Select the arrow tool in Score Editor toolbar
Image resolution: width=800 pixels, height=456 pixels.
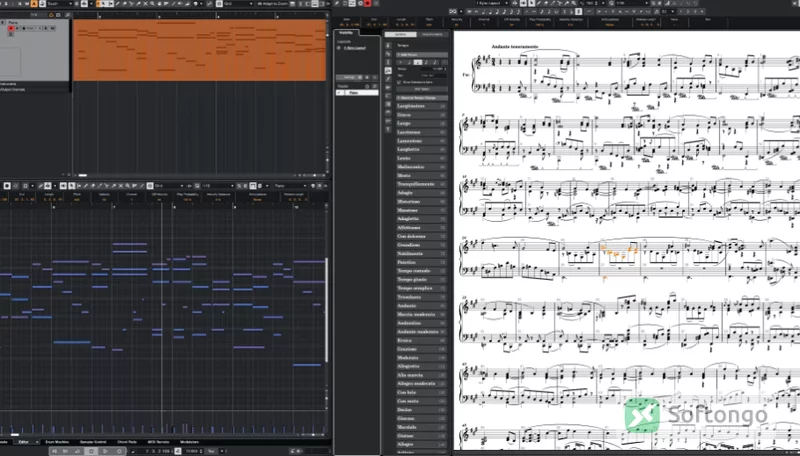(532, 3)
